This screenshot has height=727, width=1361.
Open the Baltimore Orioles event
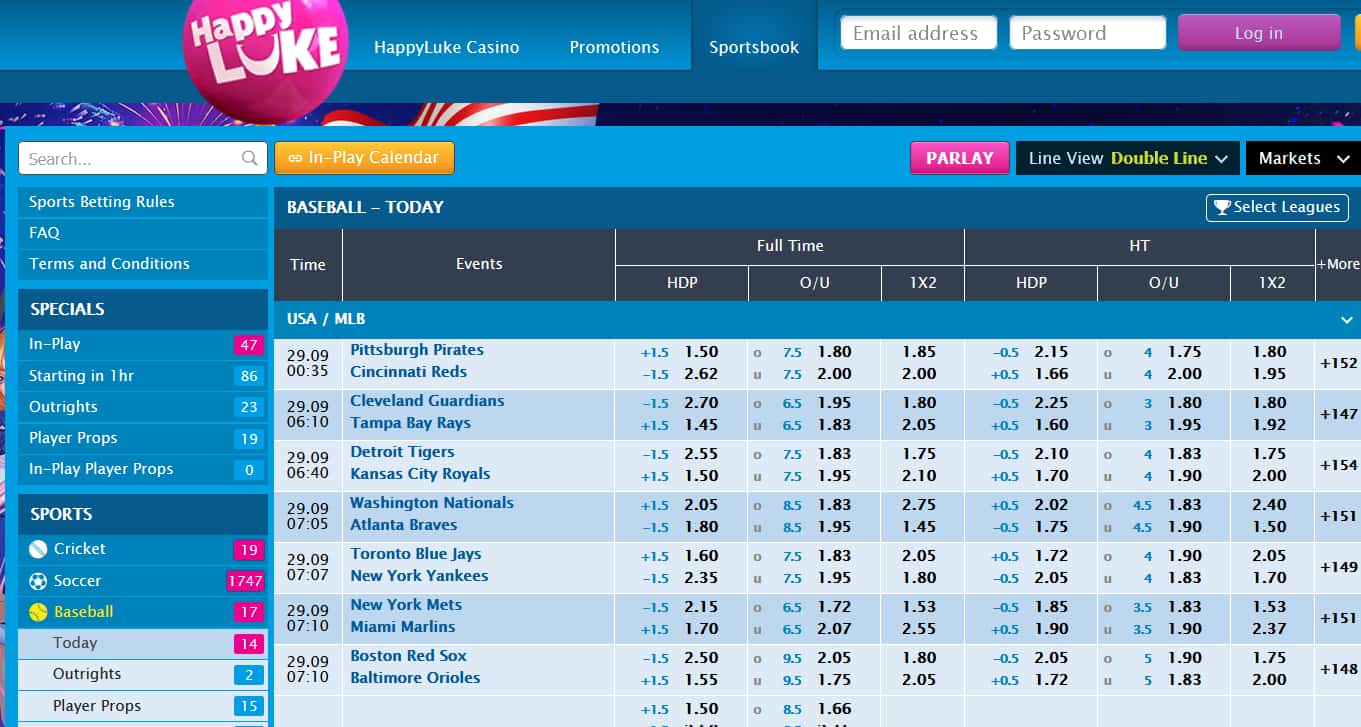(x=415, y=678)
